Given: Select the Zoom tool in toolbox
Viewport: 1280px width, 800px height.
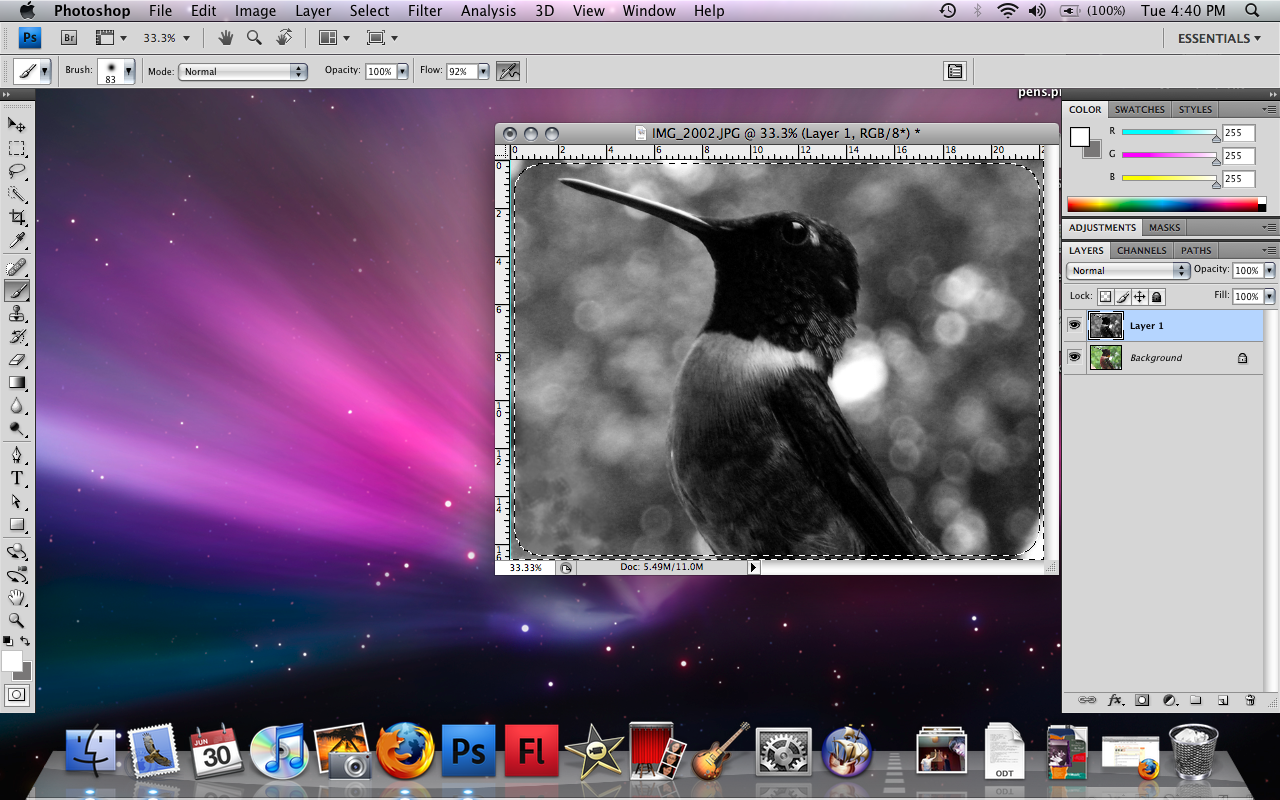Looking at the screenshot, I should [x=17, y=620].
